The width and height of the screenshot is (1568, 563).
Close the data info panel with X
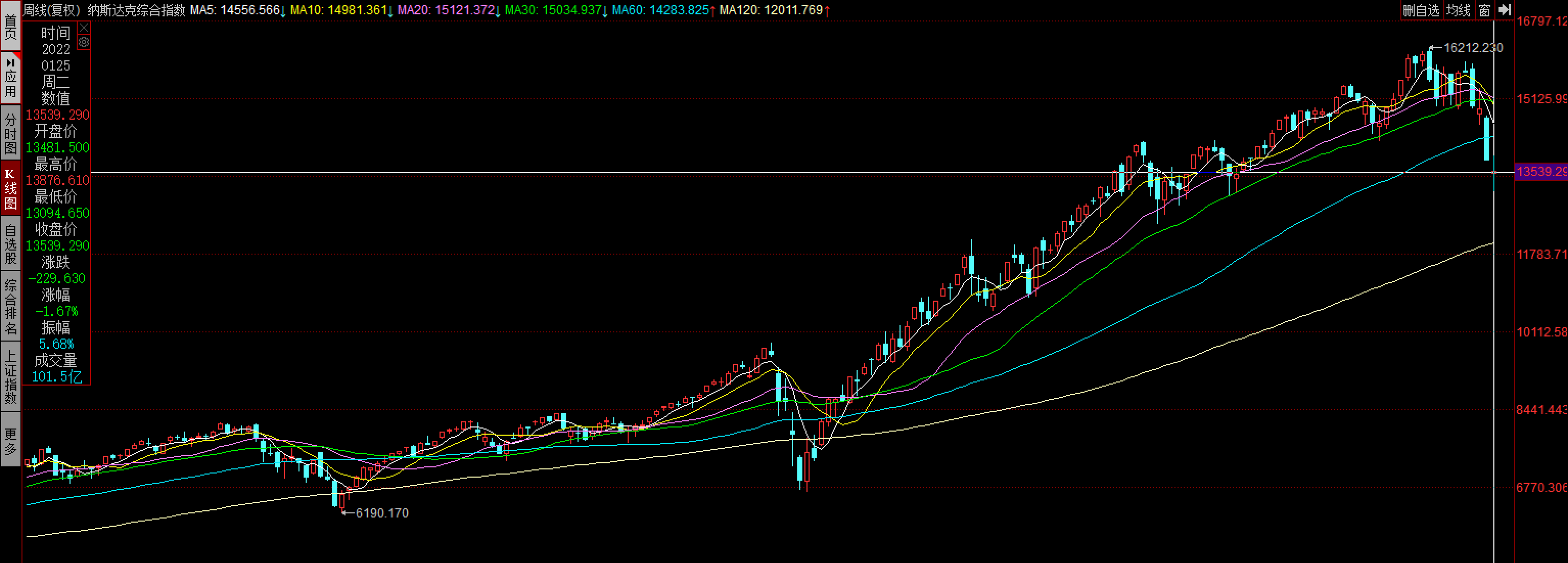pos(84,28)
